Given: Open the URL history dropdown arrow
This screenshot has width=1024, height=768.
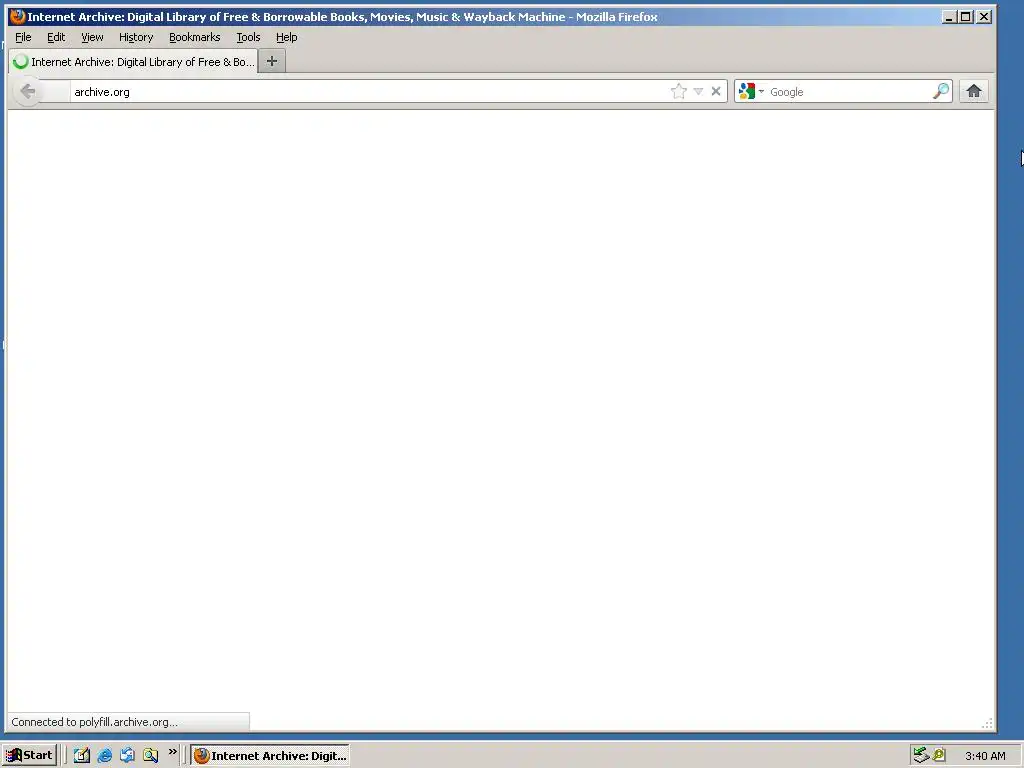Looking at the screenshot, I should (x=698, y=91).
